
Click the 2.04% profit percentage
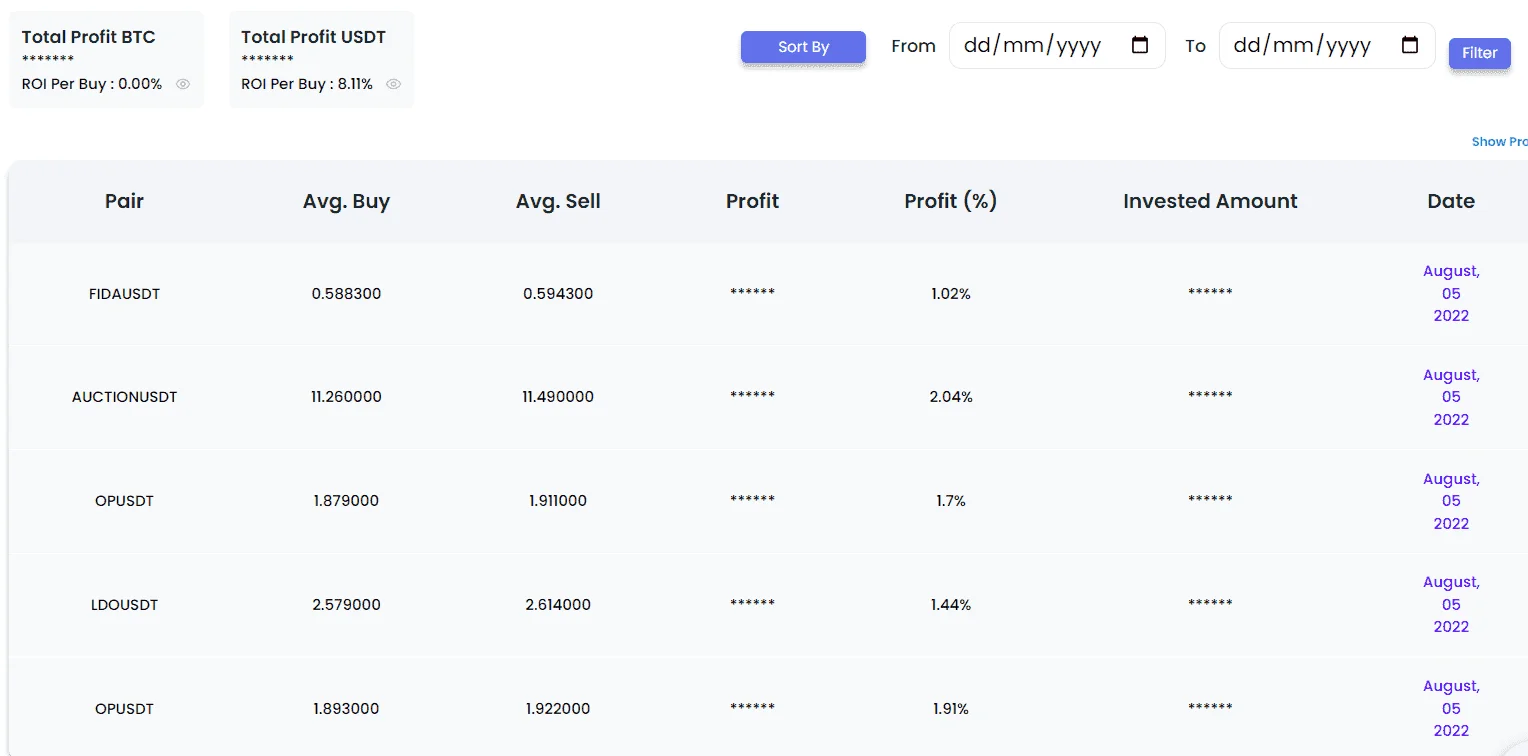(950, 397)
